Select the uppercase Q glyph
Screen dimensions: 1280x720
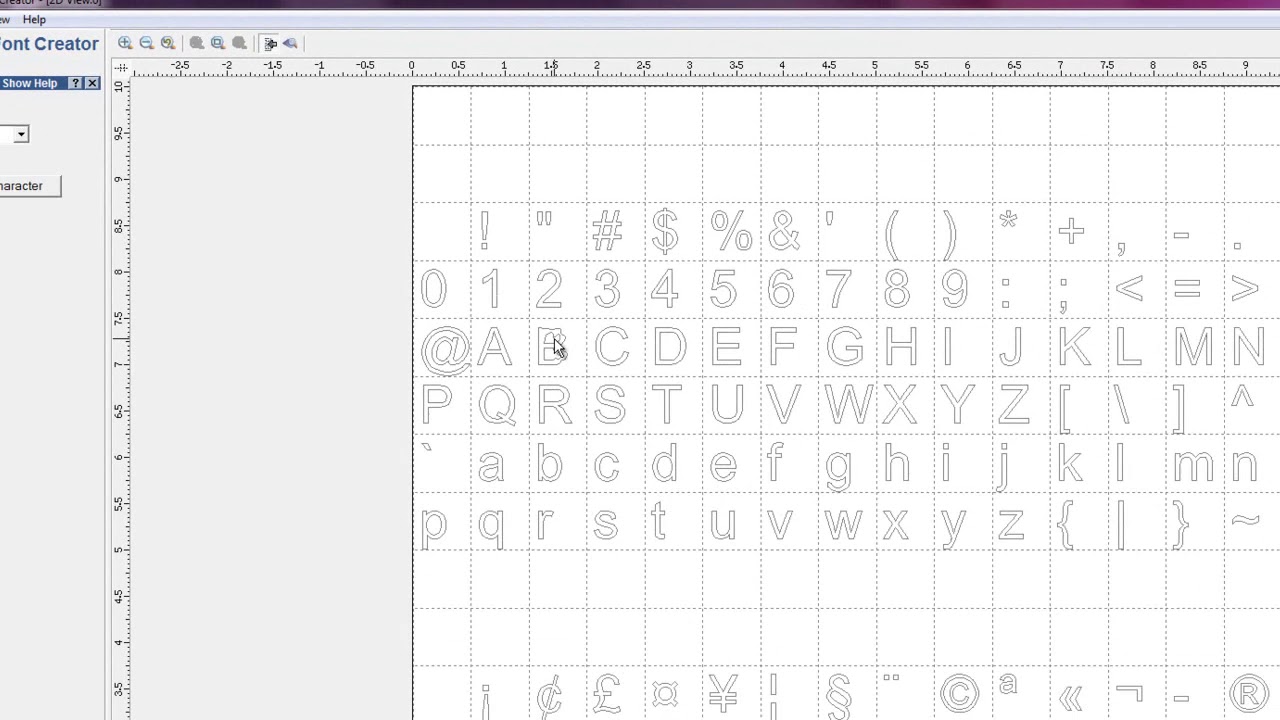click(497, 406)
